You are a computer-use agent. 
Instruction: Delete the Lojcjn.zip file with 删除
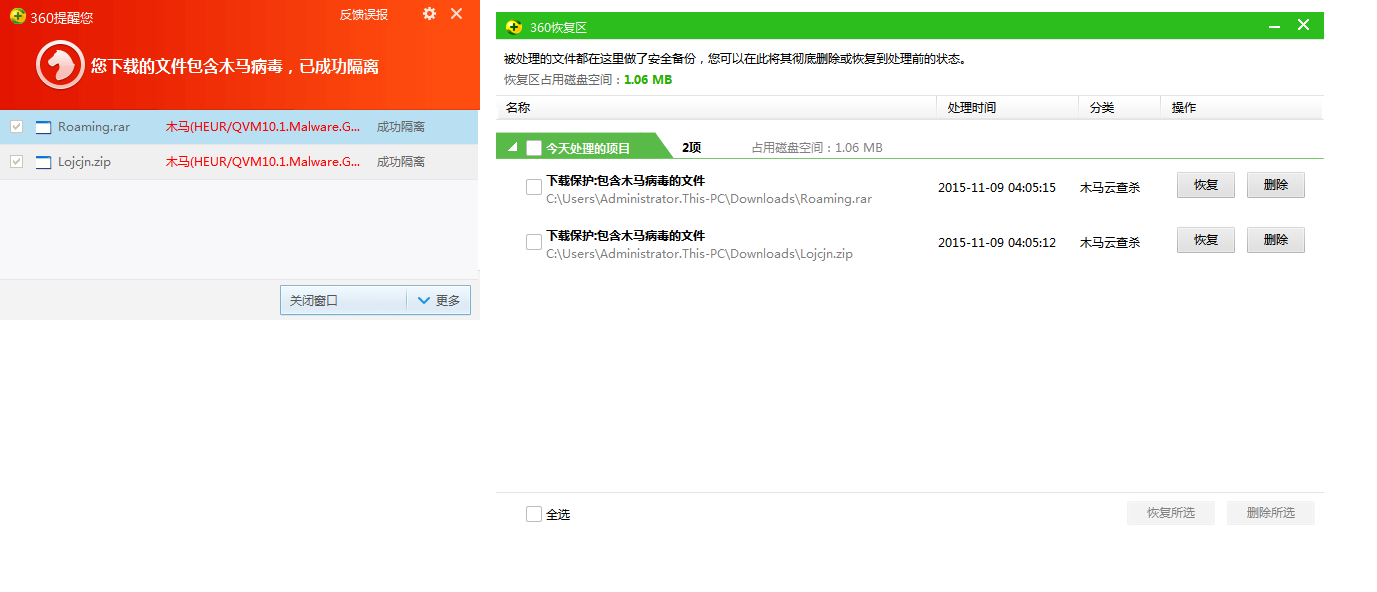[x=1276, y=240]
